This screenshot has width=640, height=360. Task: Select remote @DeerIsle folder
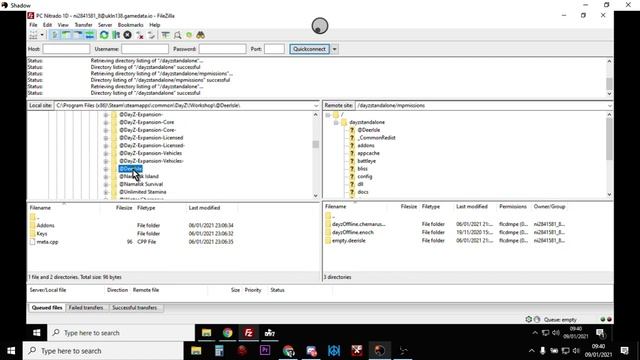pos(369,130)
